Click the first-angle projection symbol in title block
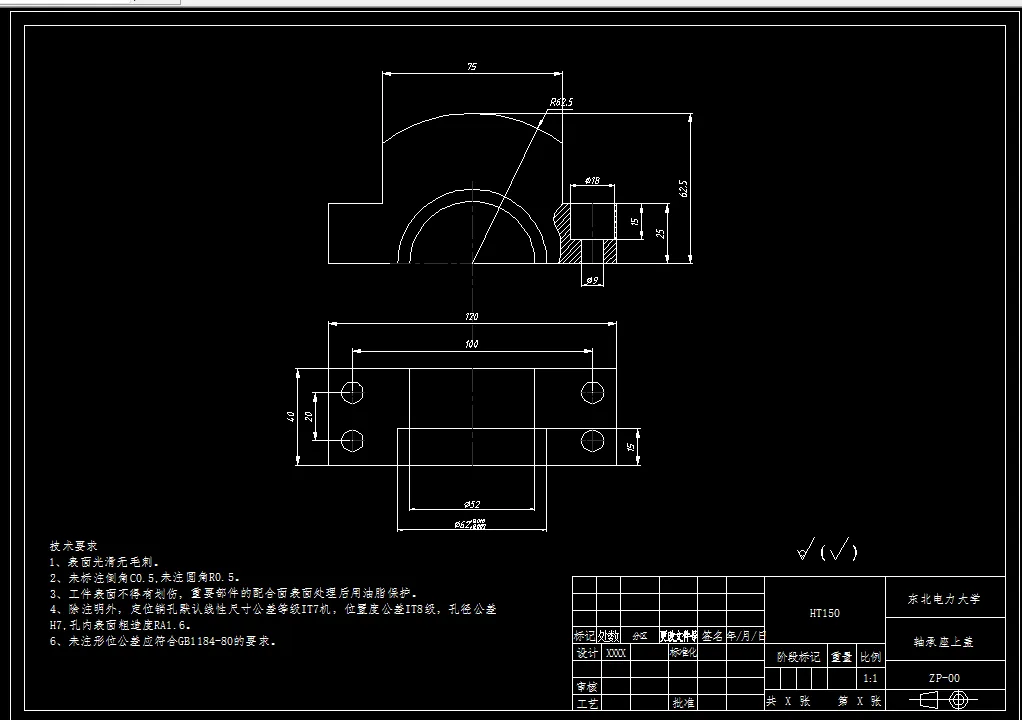The height and width of the screenshot is (720, 1022). [943, 700]
